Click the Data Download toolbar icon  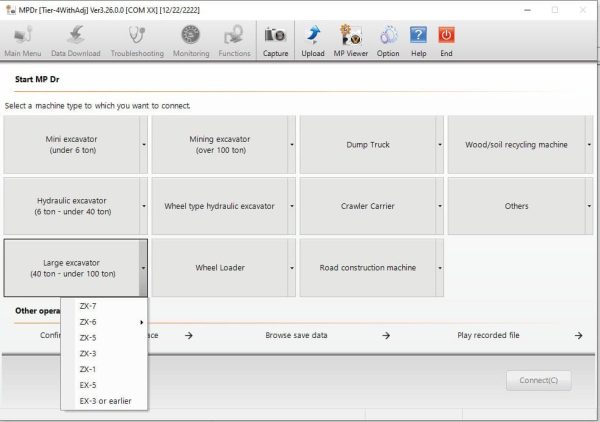coord(76,41)
